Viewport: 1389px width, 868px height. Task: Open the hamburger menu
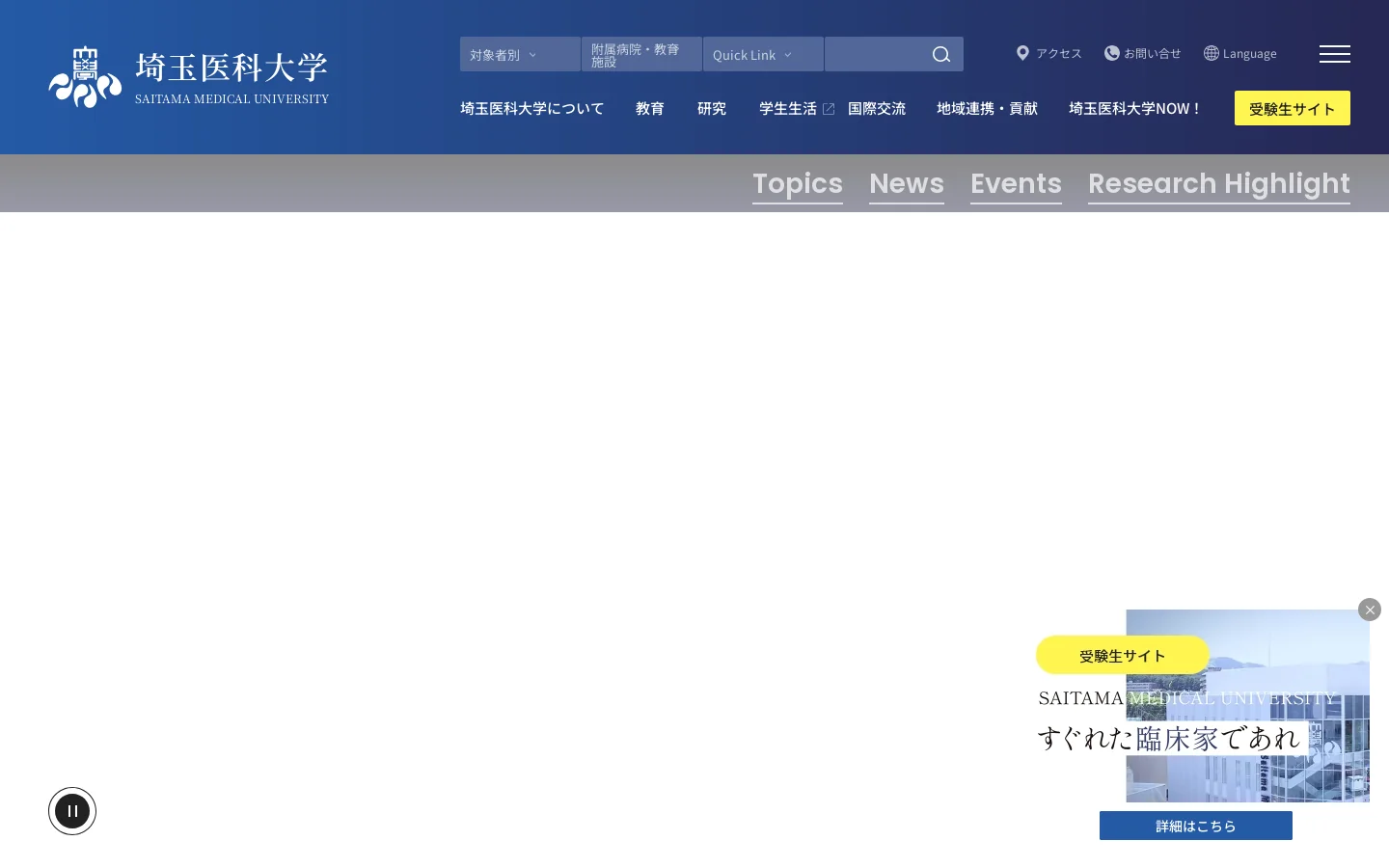(x=1335, y=54)
